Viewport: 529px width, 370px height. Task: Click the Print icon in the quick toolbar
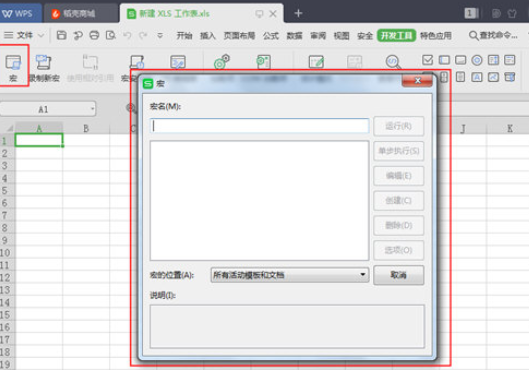point(94,35)
